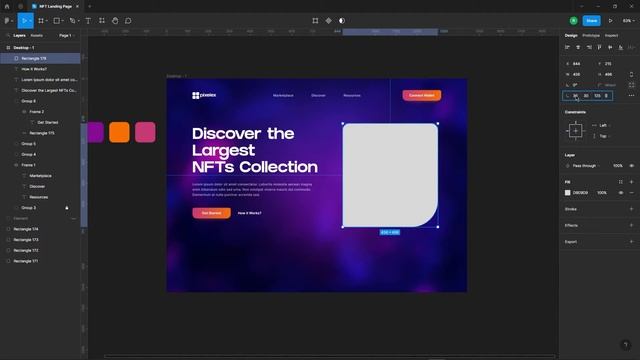640x360 pixels.
Task: Select the NFT Landing Page file tab
Action: pyautogui.click(x=55, y=7)
